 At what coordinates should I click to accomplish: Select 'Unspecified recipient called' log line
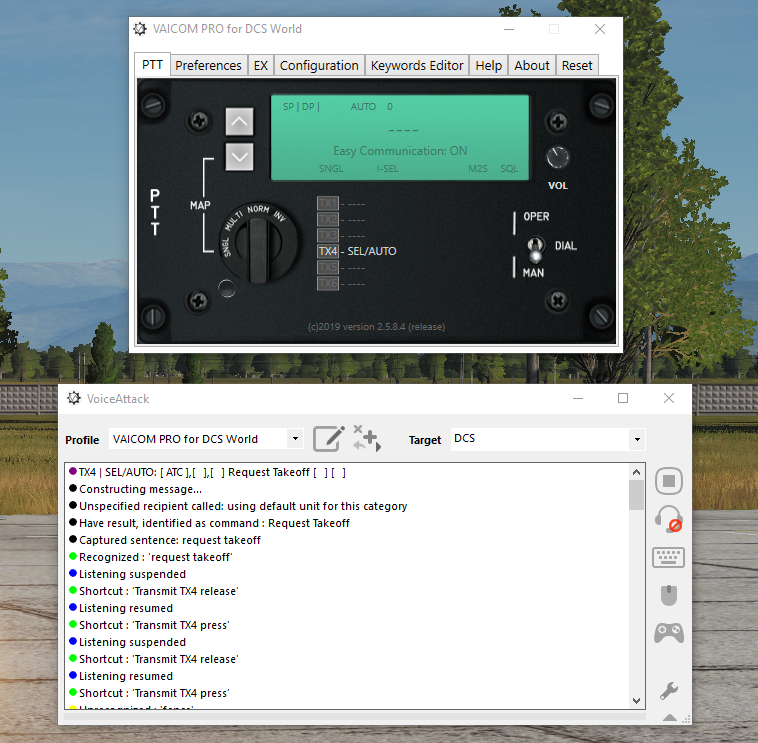pyautogui.click(x=243, y=506)
